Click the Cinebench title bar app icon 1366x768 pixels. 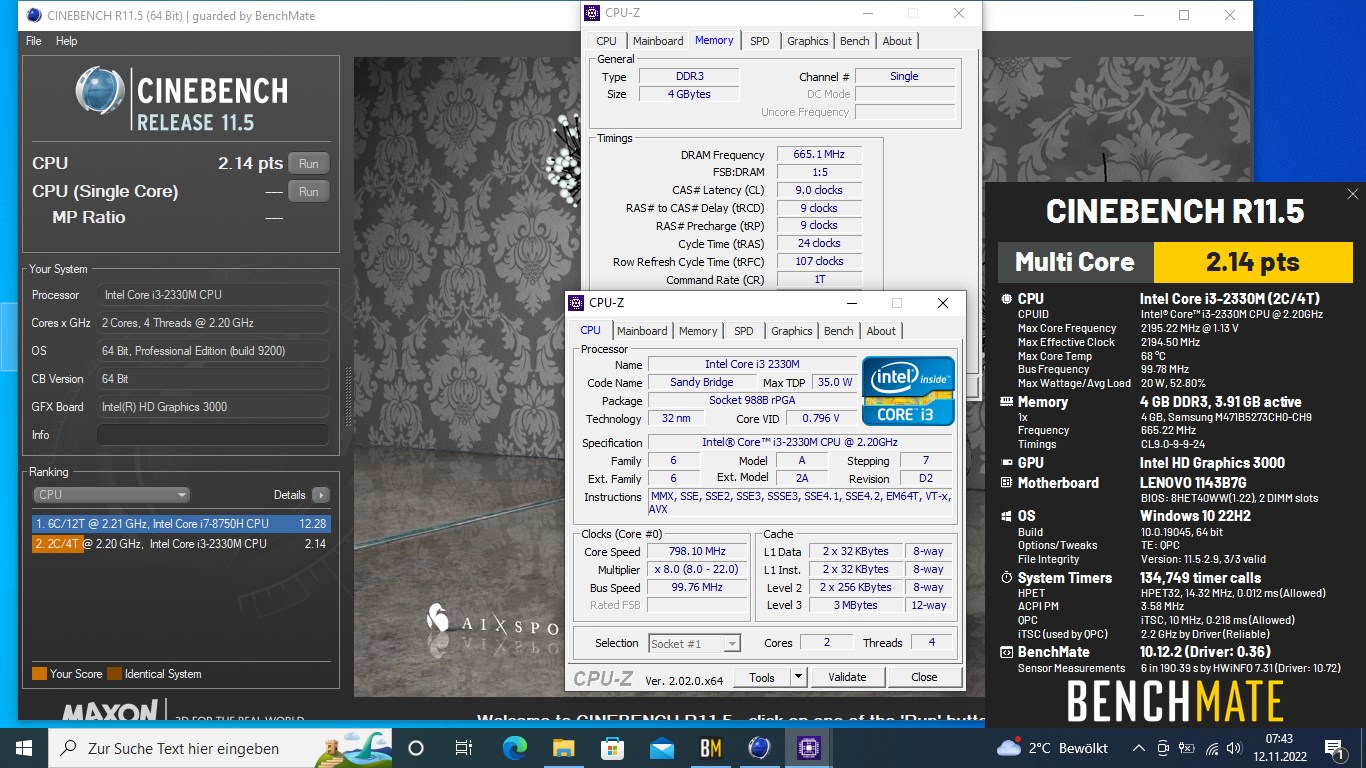pyautogui.click(x=34, y=15)
